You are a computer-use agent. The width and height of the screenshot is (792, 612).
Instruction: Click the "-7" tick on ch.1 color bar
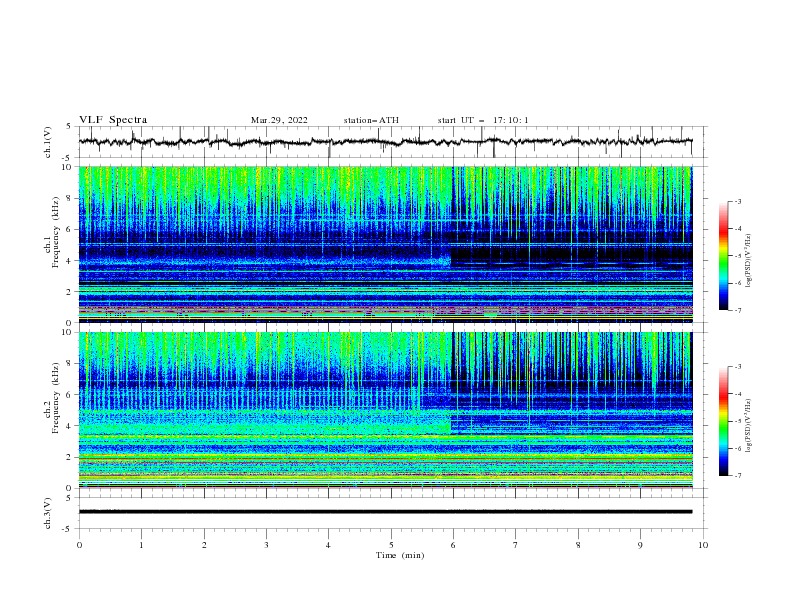(738, 310)
